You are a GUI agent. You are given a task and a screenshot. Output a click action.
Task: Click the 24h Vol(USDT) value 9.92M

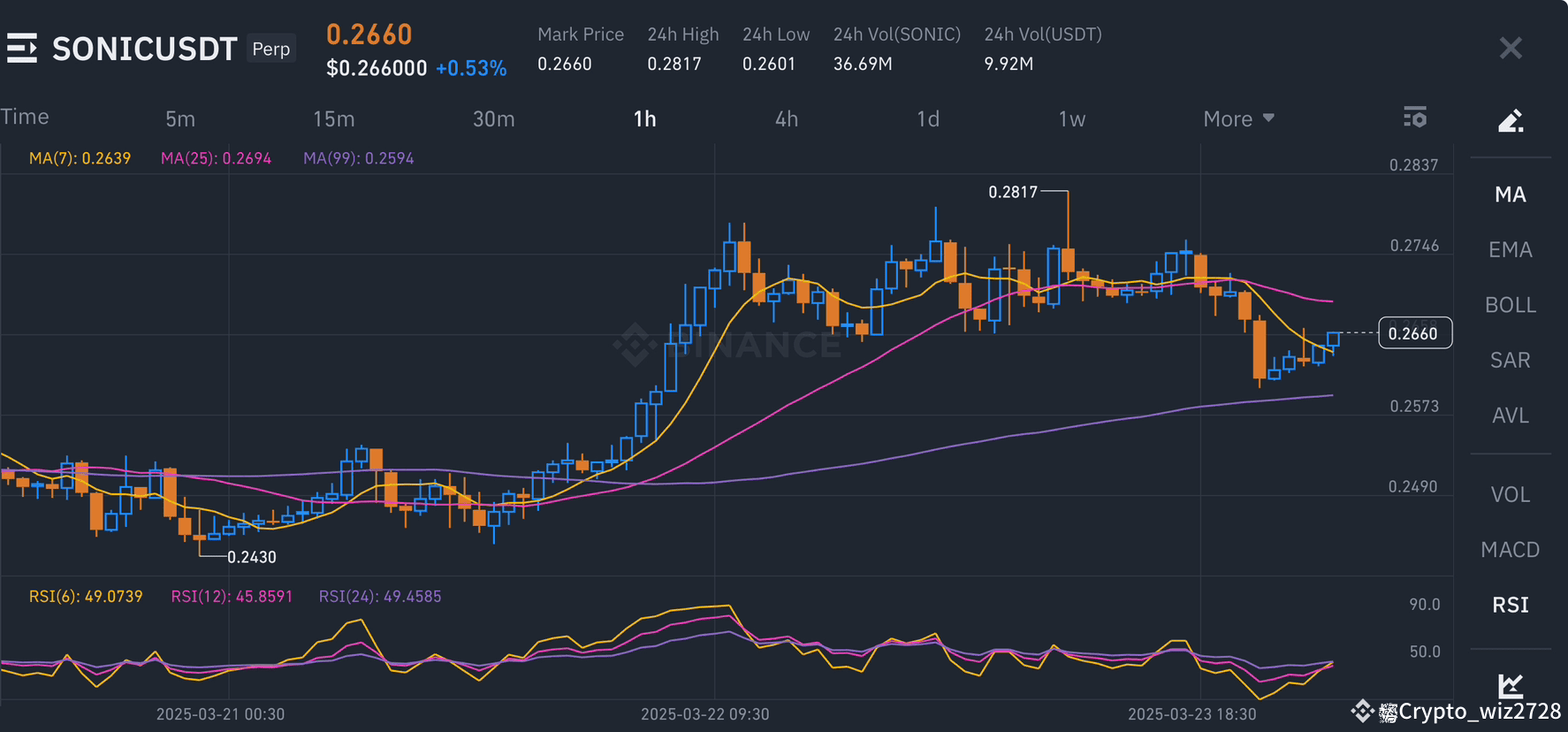click(1009, 64)
